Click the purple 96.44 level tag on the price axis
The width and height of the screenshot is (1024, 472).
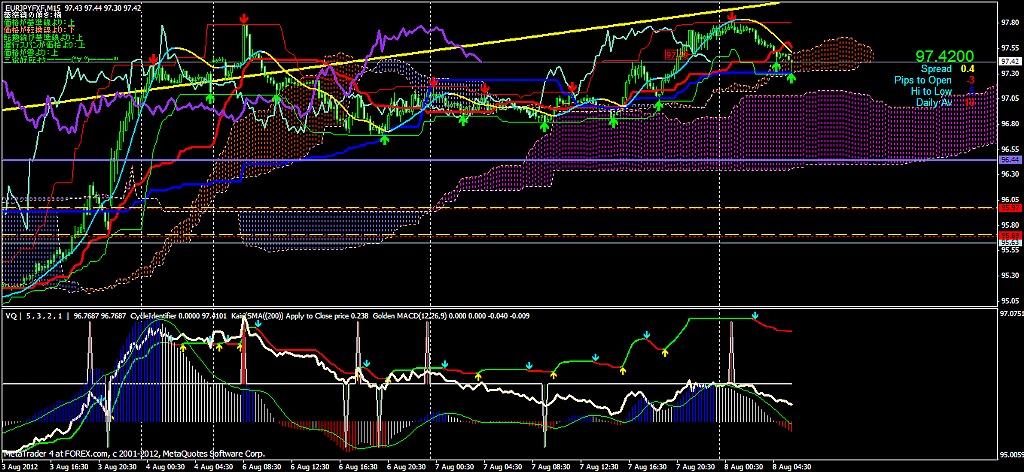click(x=1009, y=160)
